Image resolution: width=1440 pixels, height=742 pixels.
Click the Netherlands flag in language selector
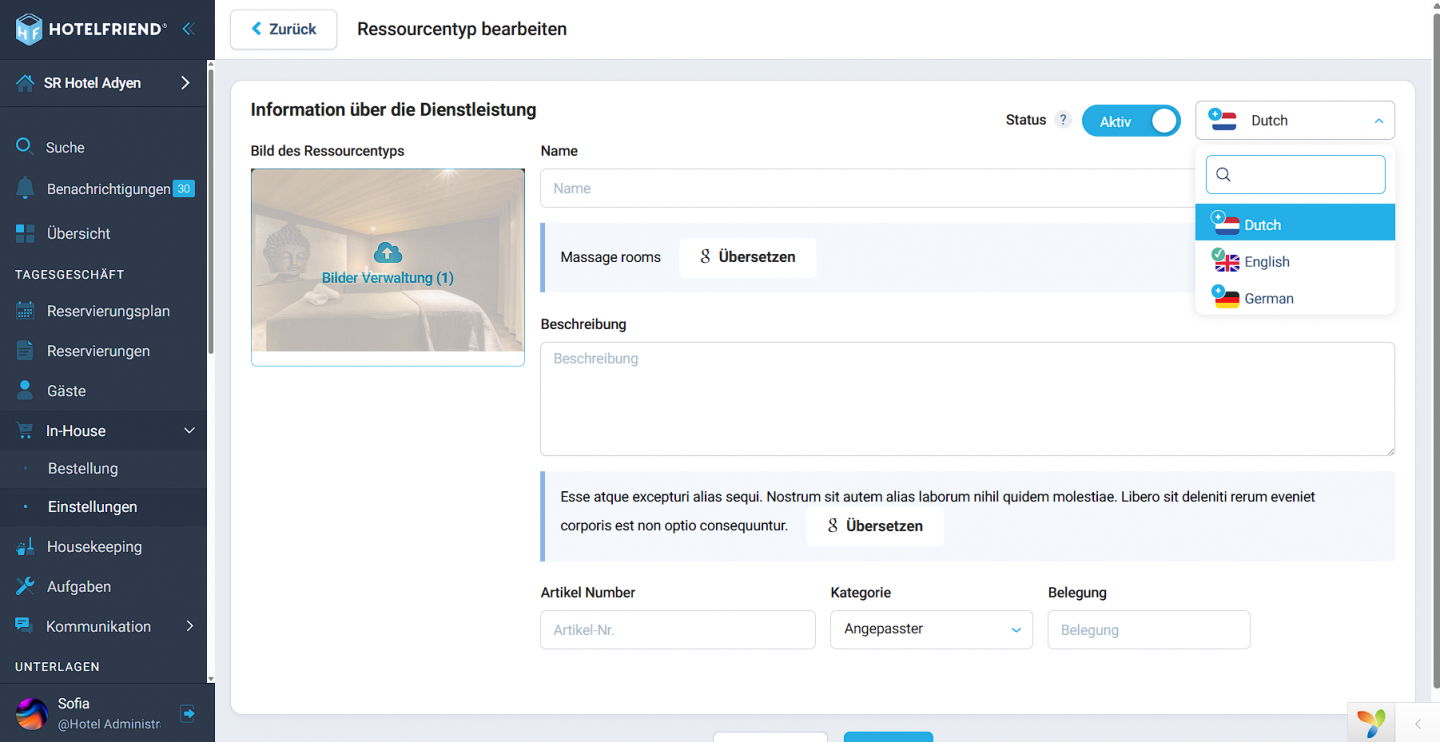point(1223,120)
